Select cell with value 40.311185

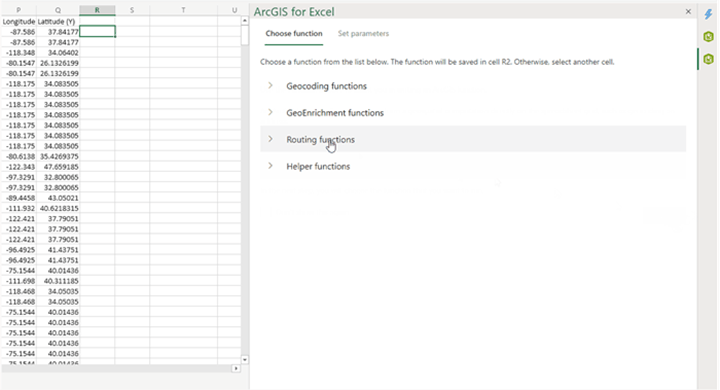click(58, 281)
